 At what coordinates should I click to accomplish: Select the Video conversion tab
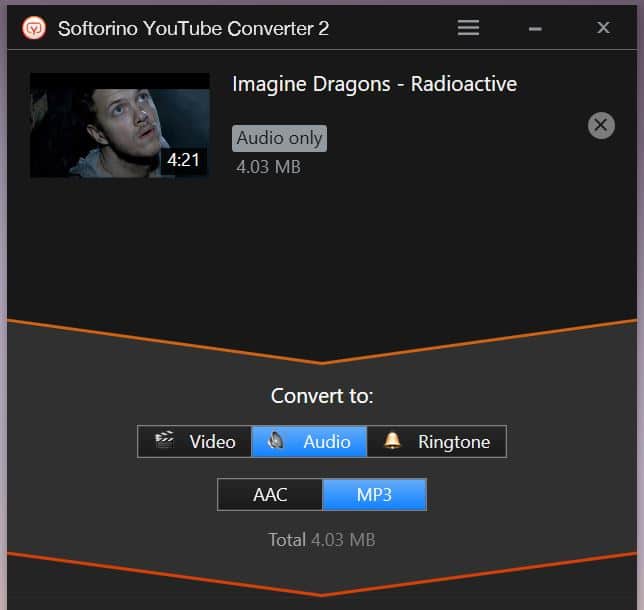[195, 442]
